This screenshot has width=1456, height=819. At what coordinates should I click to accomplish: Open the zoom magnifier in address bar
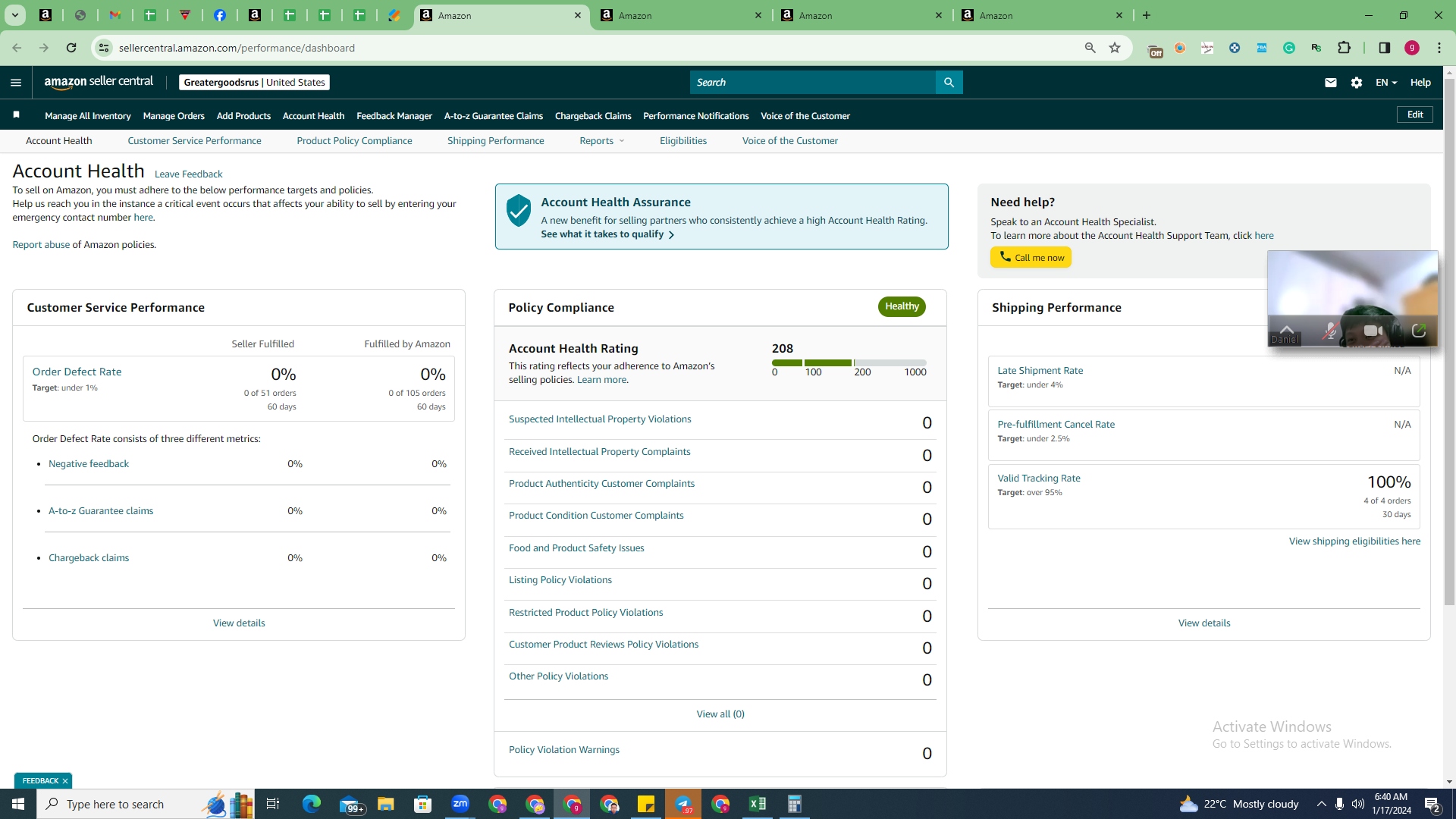point(1090,48)
